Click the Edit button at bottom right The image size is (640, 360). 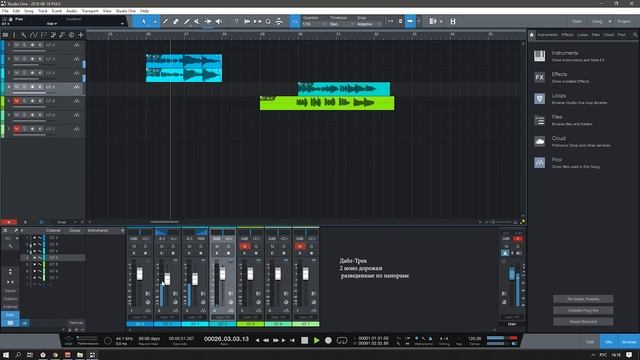[x=590, y=342]
